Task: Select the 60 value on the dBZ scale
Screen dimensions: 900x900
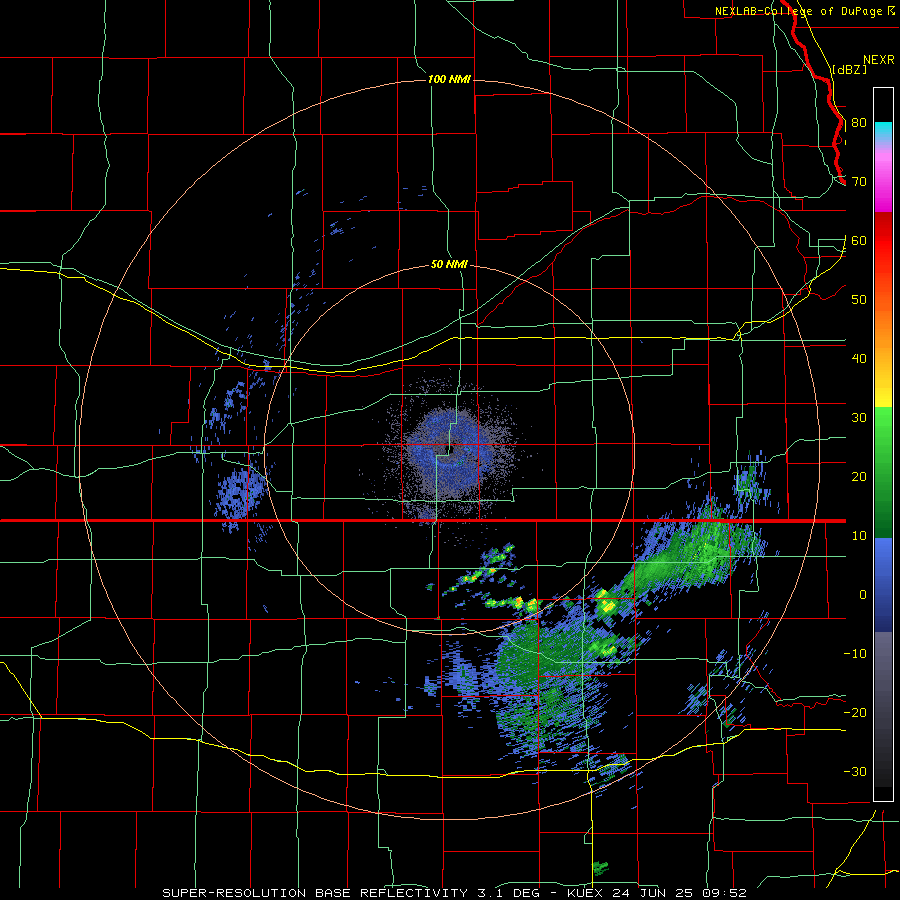Action: coord(859,240)
